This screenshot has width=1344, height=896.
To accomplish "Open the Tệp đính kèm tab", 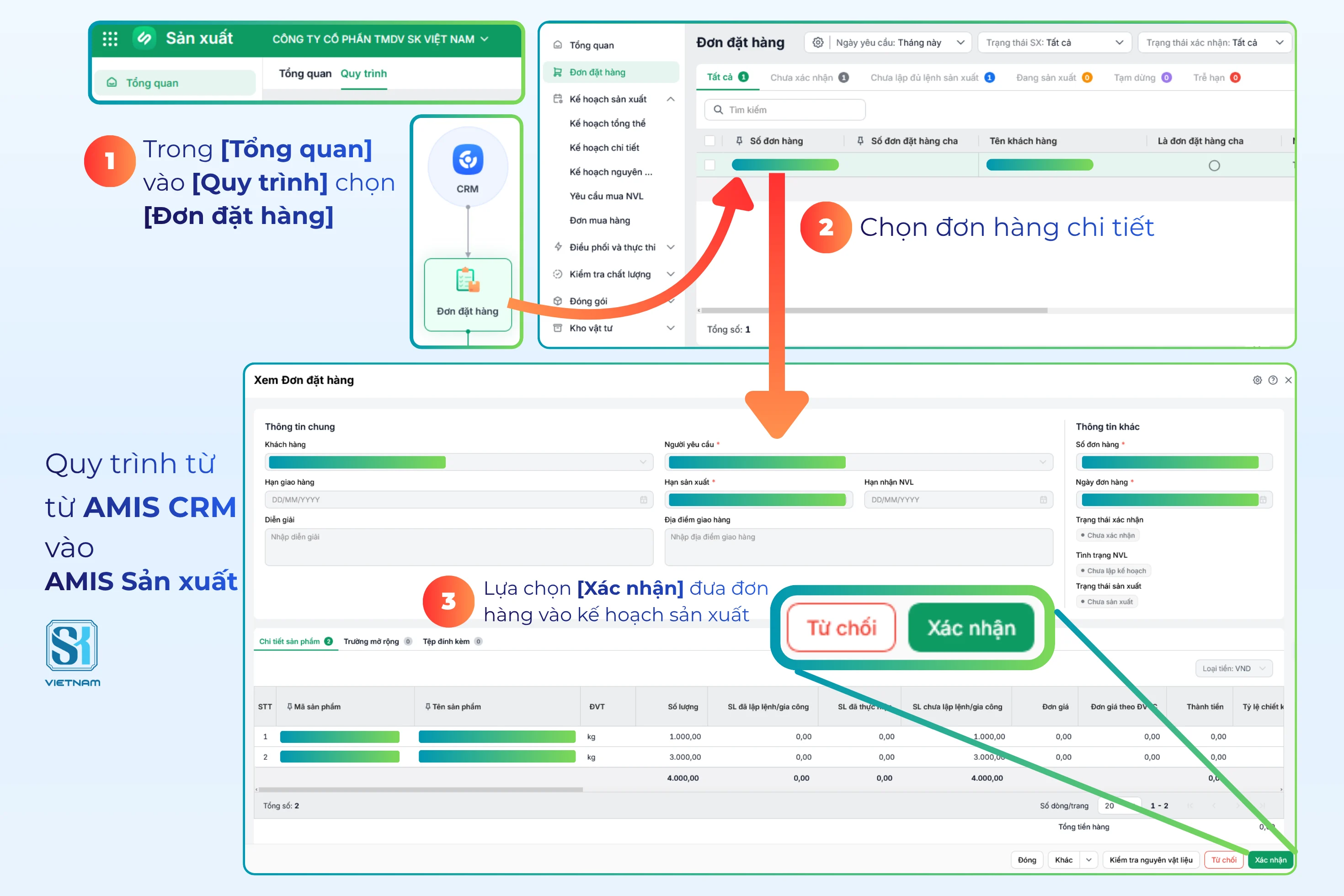I will pyautogui.click(x=452, y=642).
